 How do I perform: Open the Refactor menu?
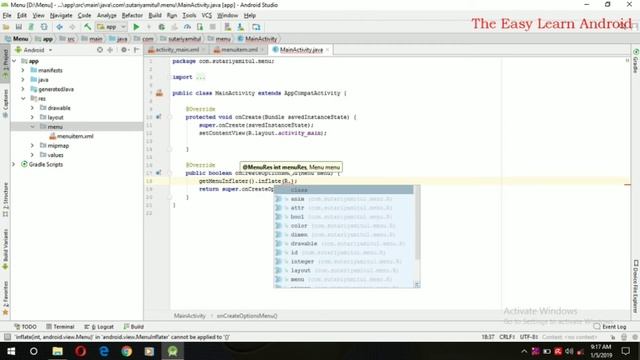(132, 15)
